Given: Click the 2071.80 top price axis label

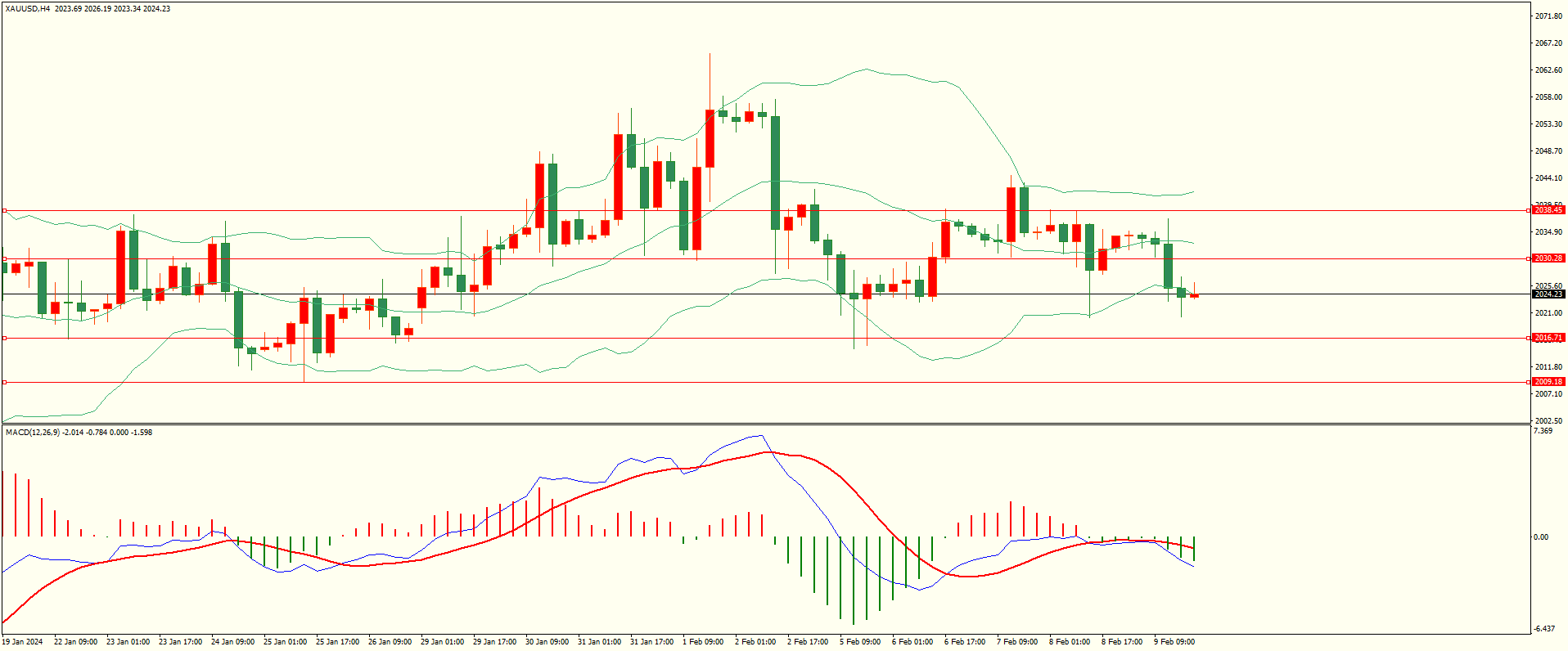Looking at the screenshot, I should click(1548, 16).
